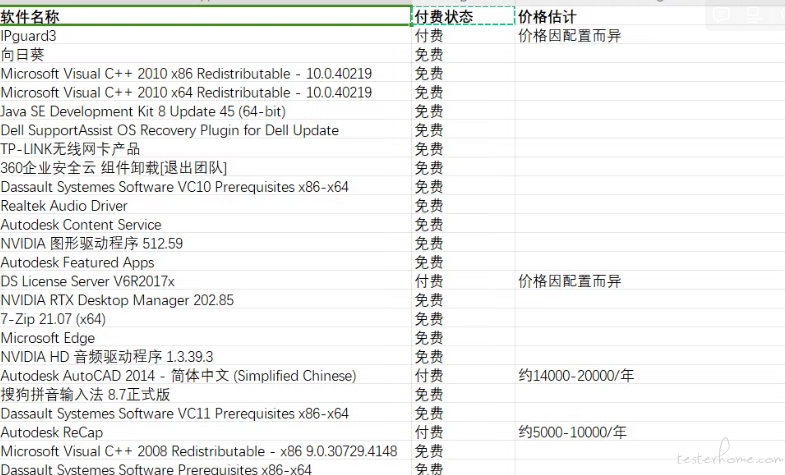785x475 pixels.
Task: Select the Realtek Audio Driver cell
Action: coord(205,205)
